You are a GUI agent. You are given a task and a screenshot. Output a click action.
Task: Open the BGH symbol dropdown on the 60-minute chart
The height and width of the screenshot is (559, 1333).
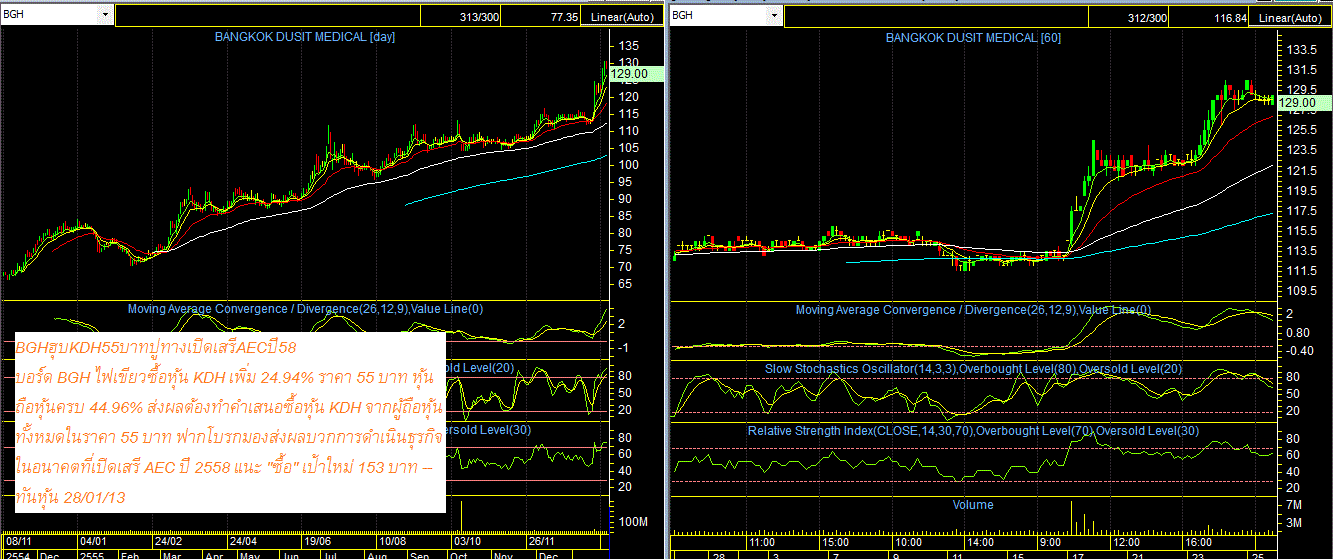coord(773,16)
